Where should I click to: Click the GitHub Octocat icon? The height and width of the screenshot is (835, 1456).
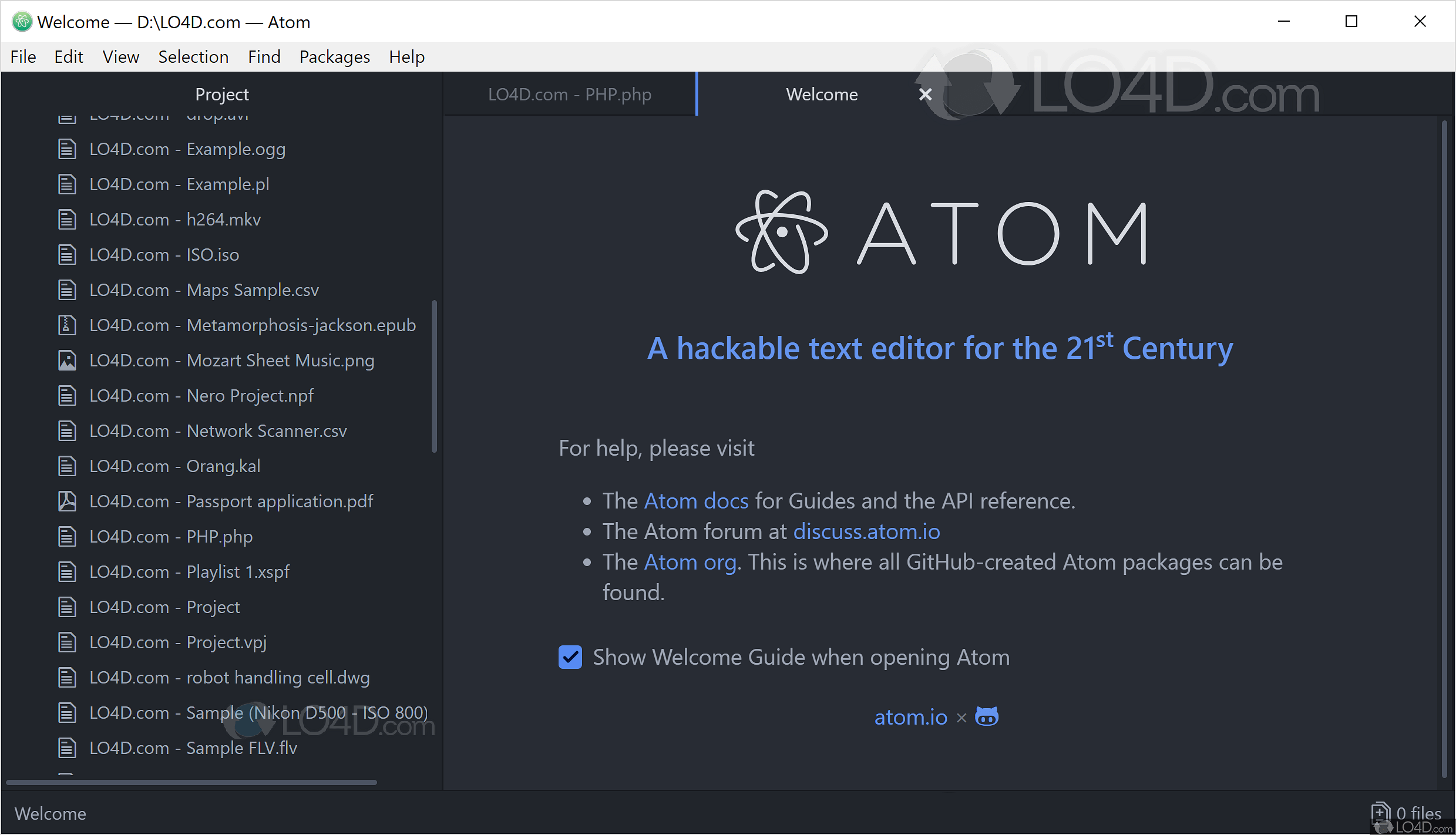pyautogui.click(x=986, y=717)
